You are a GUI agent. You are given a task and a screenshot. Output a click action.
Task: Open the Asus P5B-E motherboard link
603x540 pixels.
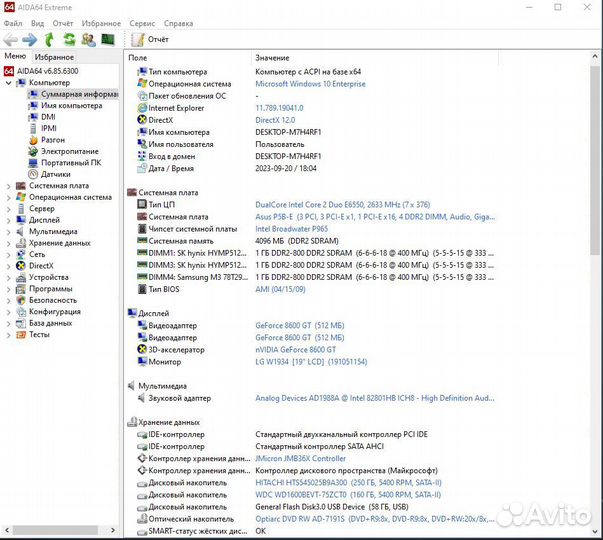click(x=375, y=217)
